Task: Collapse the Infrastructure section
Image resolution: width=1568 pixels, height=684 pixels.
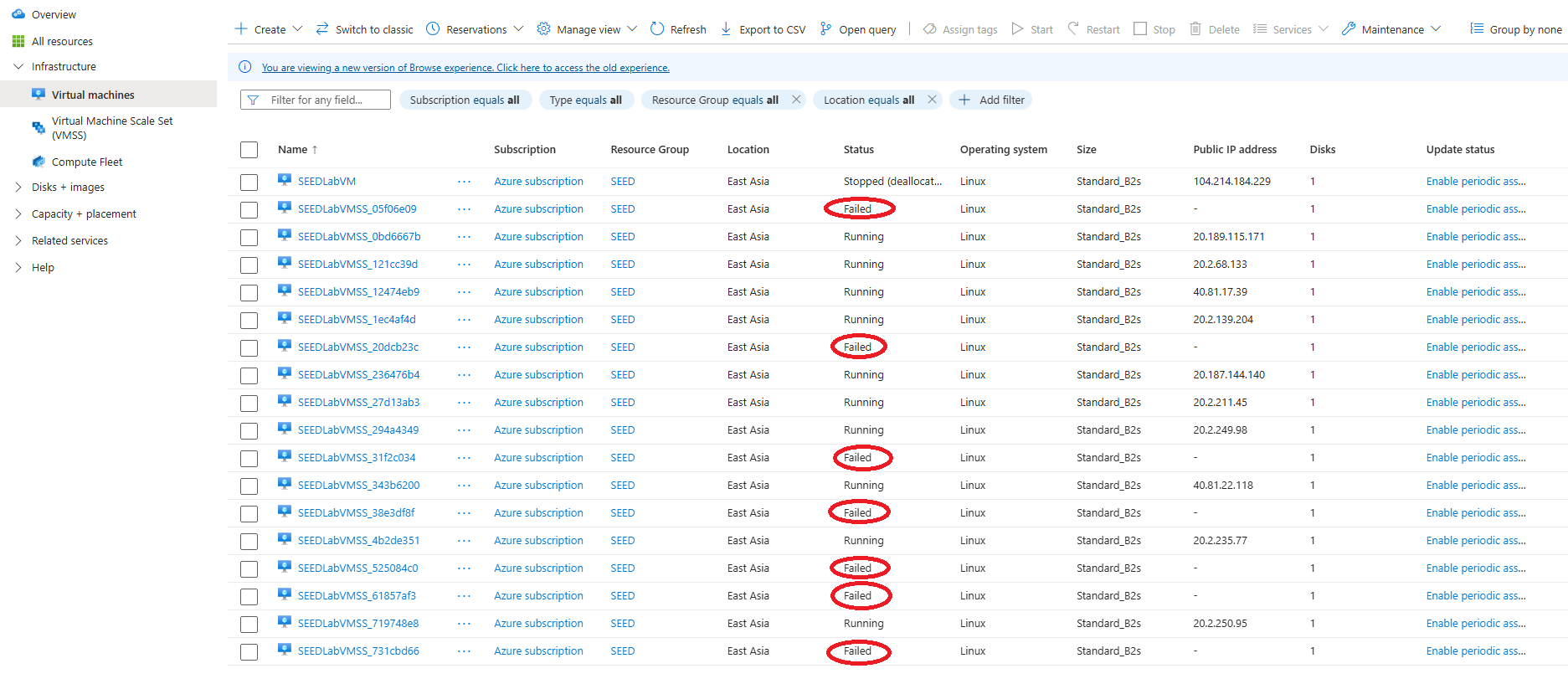Action: click(18, 66)
